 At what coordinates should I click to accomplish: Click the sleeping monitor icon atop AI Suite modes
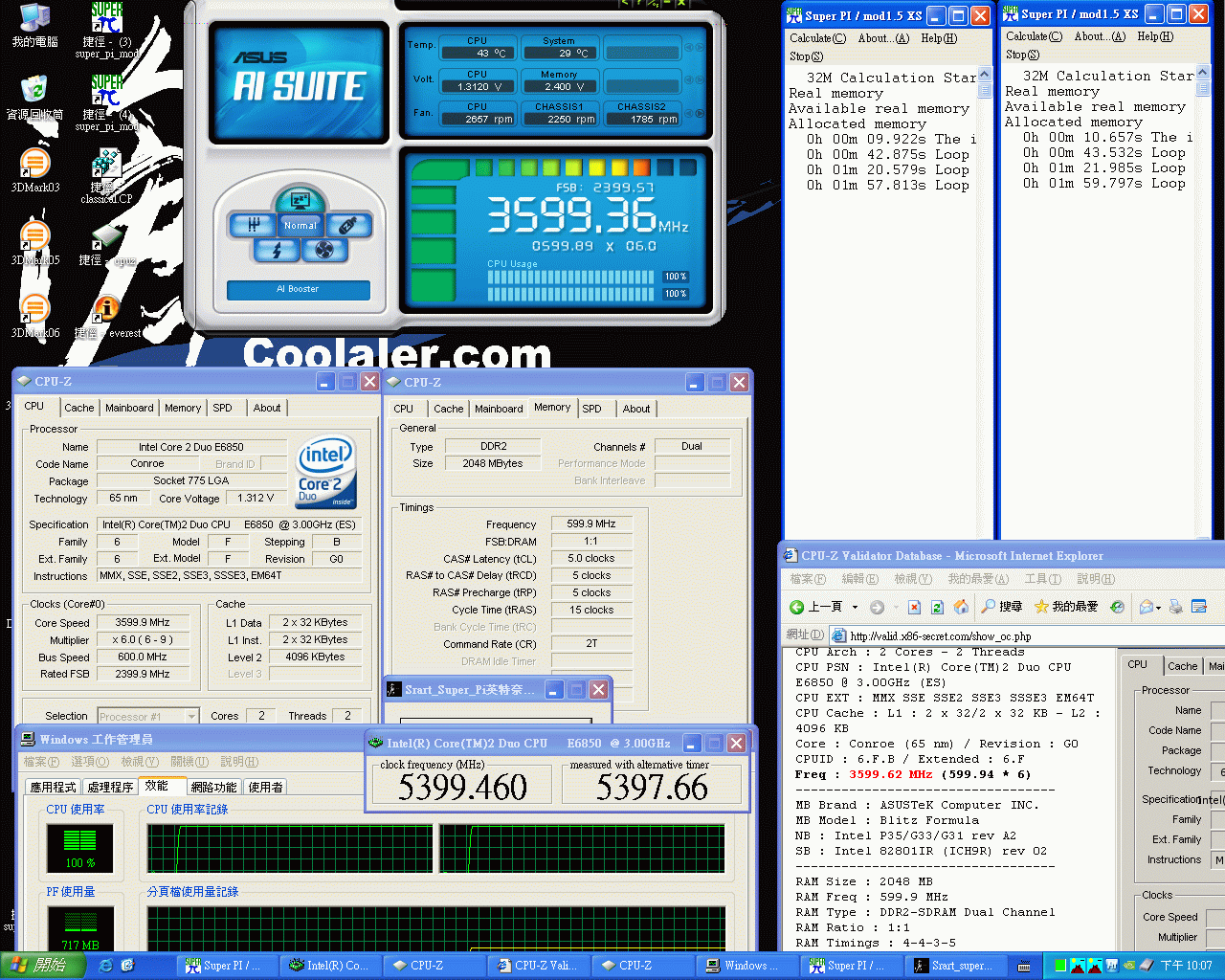pyautogui.click(x=299, y=201)
